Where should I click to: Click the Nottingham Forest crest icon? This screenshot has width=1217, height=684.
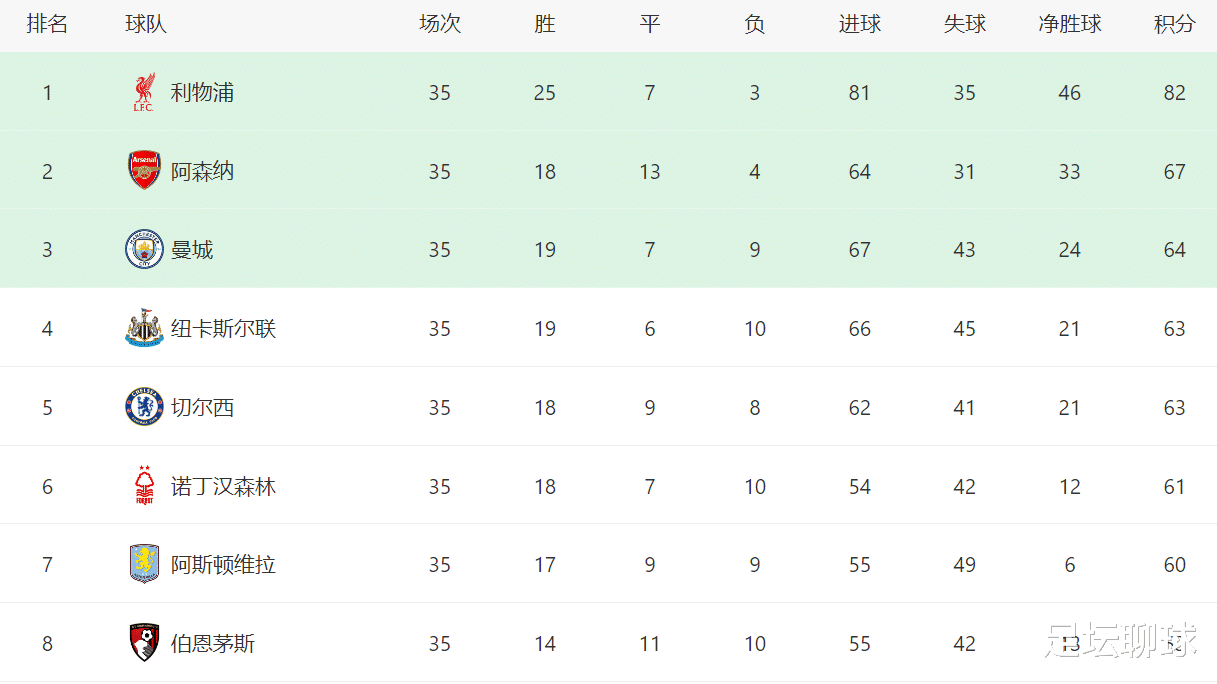pyautogui.click(x=144, y=487)
